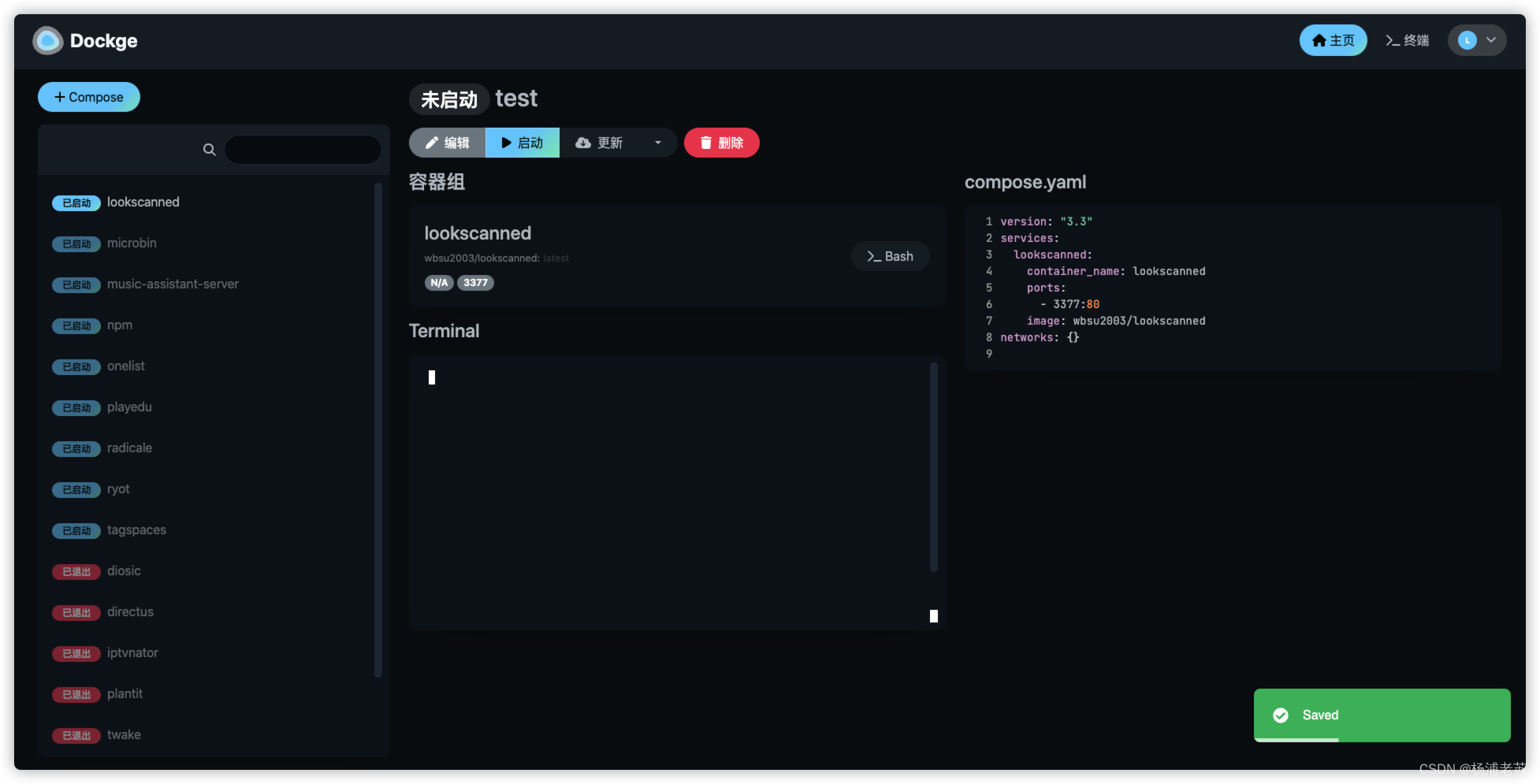Image resolution: width=1540 pixels, height=784 pixels.
Task: Dismiss the Saved notification toast
Action: (1382, 715)
